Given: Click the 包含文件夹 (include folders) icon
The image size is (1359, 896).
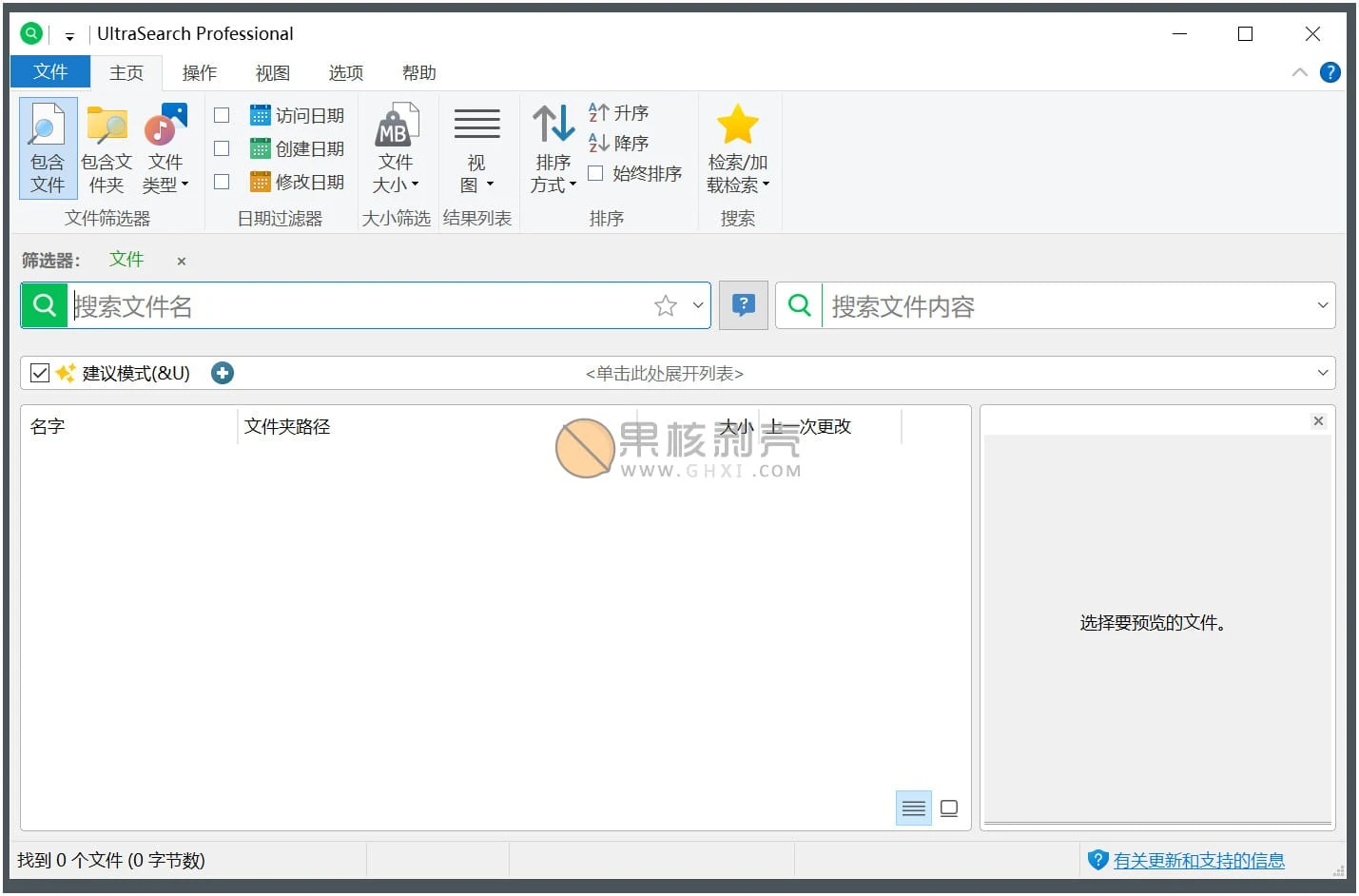Looking at the screenshot, I should pos(107,127).
